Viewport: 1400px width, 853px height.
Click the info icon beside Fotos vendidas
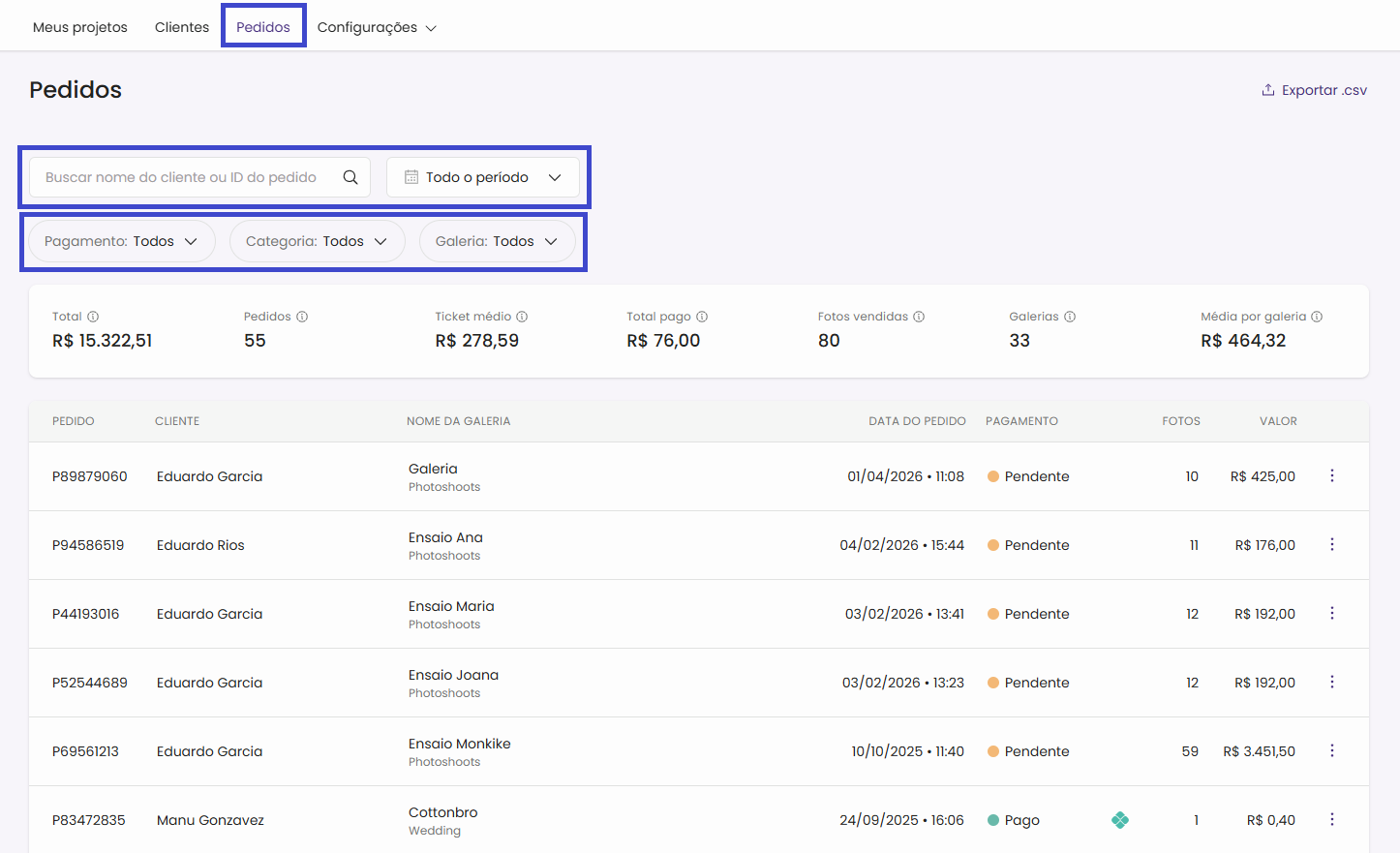(x=919, y=317)
